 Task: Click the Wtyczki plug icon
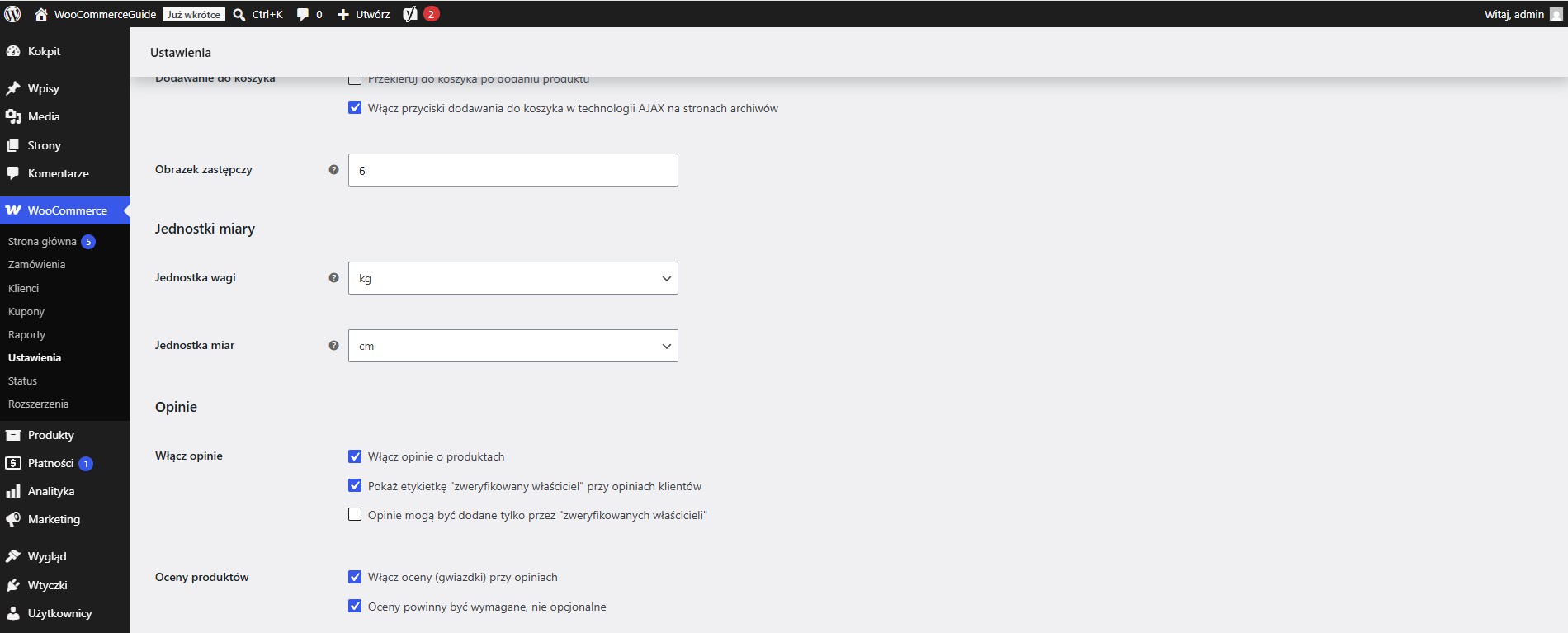point(12,585)
